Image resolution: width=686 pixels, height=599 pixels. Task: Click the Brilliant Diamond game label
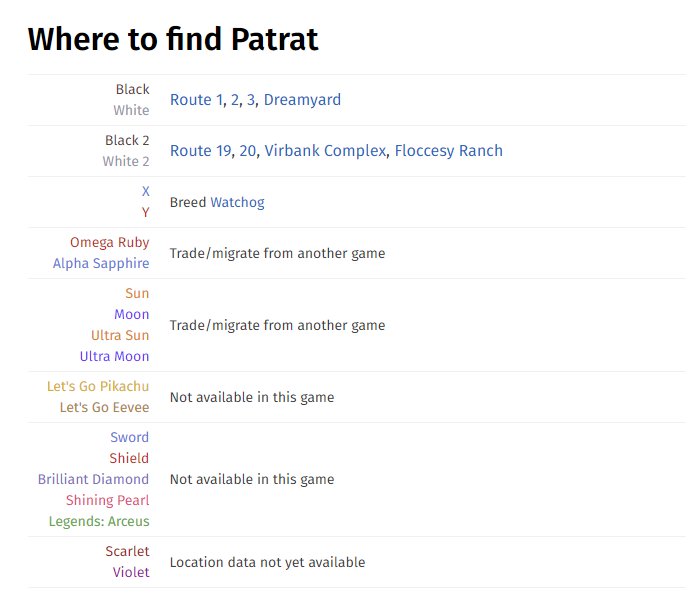(x=93, y=479)
